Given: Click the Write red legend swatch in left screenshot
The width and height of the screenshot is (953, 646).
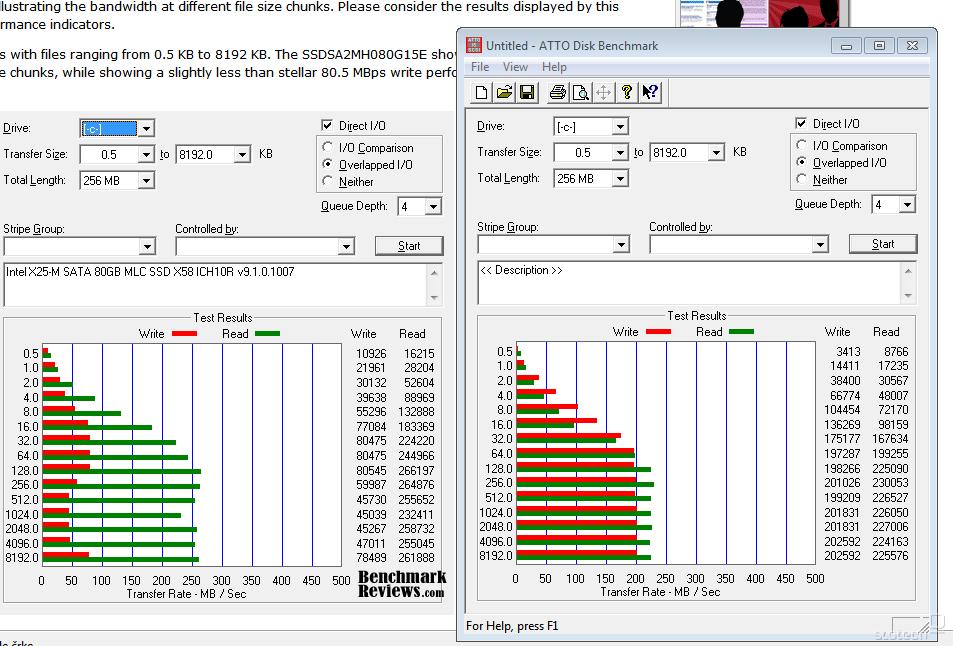Looking at the screenshot, I should pos(185,334).
